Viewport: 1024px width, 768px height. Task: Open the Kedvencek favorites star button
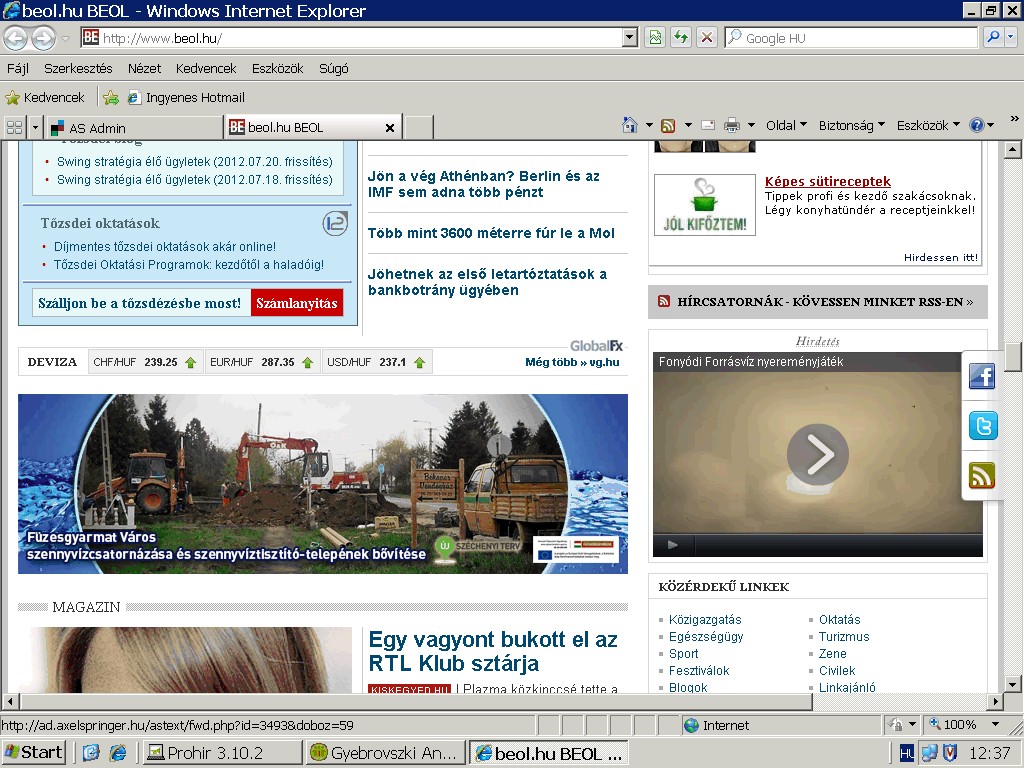(45, 97)
